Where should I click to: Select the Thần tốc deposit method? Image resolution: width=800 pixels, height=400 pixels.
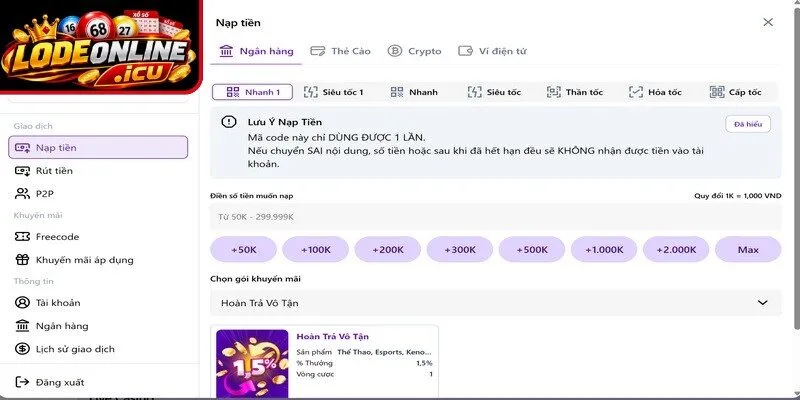pyautogui.click(x=574, y=92)
